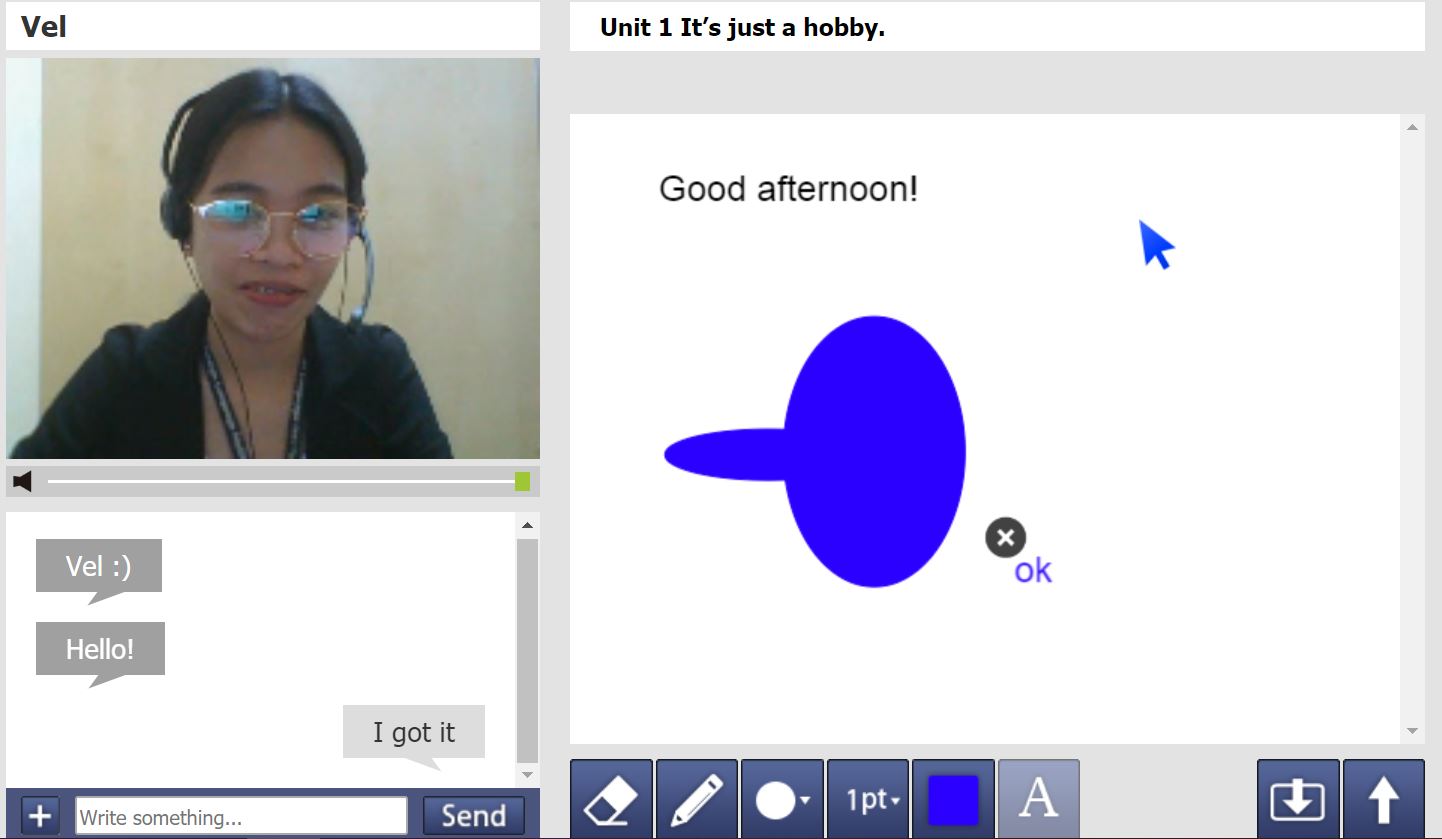The image size is (1442, 839).
Task: Mute the speaker volume icon
Action: point(23,482)
